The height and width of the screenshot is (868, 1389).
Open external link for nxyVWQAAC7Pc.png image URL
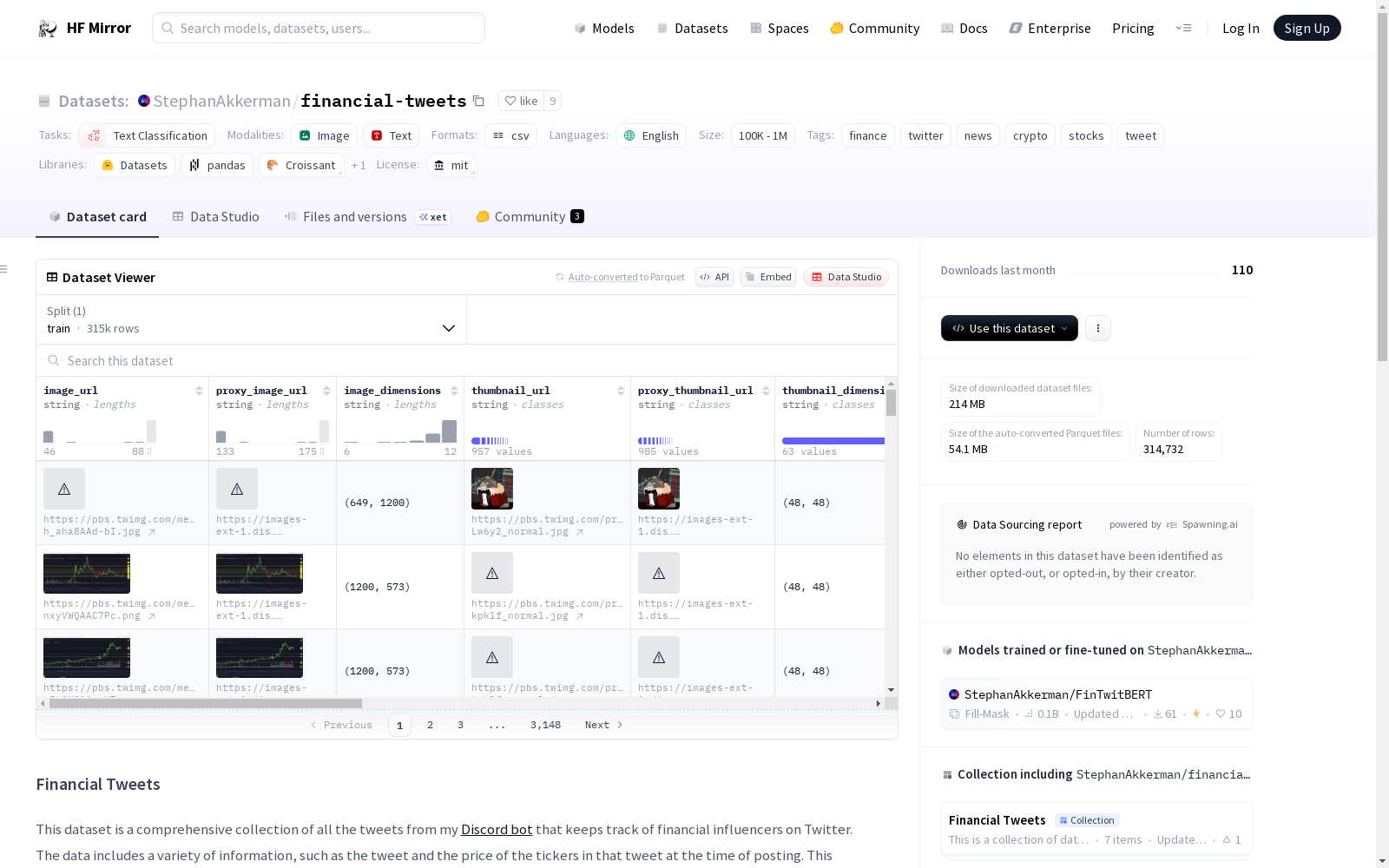(x=152, y=616)
